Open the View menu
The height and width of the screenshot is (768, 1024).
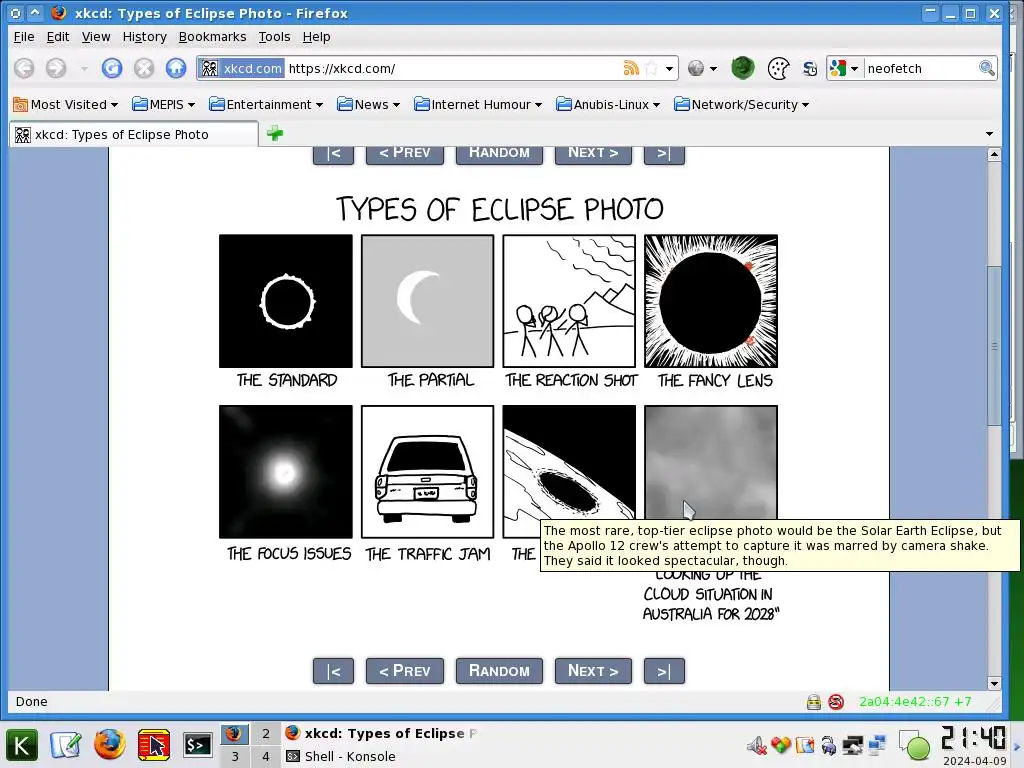(x=95, y=37)
